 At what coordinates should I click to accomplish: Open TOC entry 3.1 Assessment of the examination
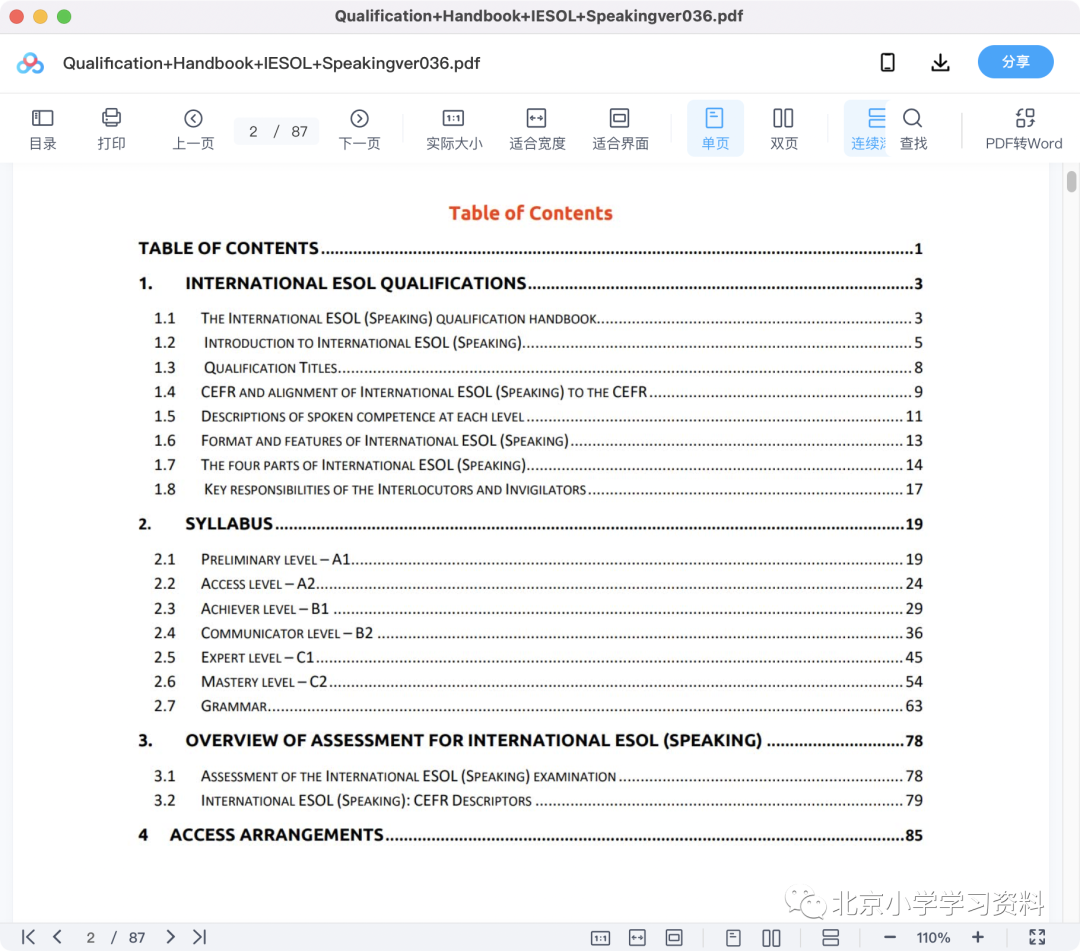pos(538,776)
